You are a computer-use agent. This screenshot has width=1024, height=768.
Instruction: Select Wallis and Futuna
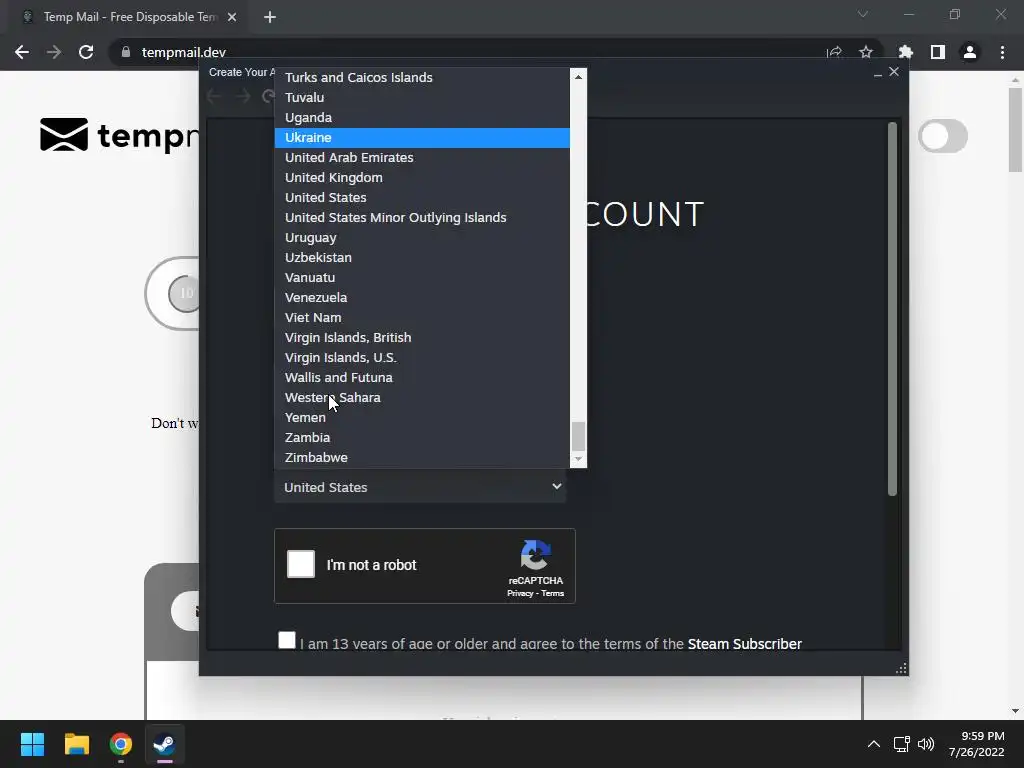pyautogui.click(x=422, y=377)
